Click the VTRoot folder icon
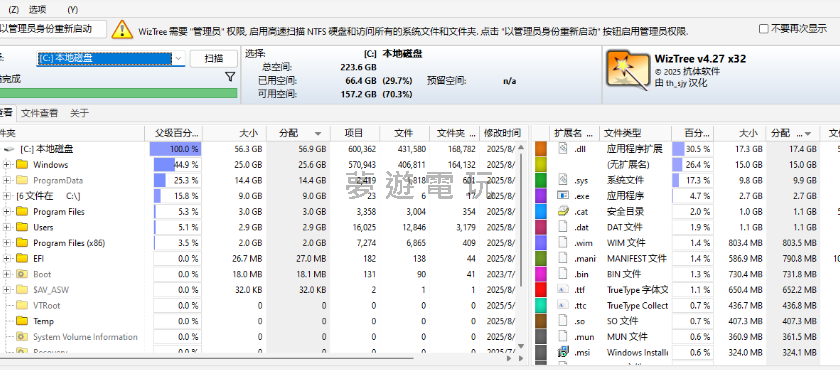Image resolution: width=840 pixels, height=370 pixels. coord(22,305)
